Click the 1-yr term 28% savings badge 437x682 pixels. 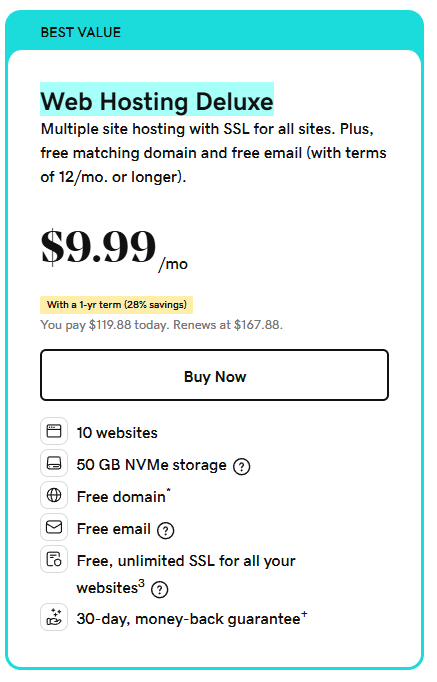click(x=117, y=304)
